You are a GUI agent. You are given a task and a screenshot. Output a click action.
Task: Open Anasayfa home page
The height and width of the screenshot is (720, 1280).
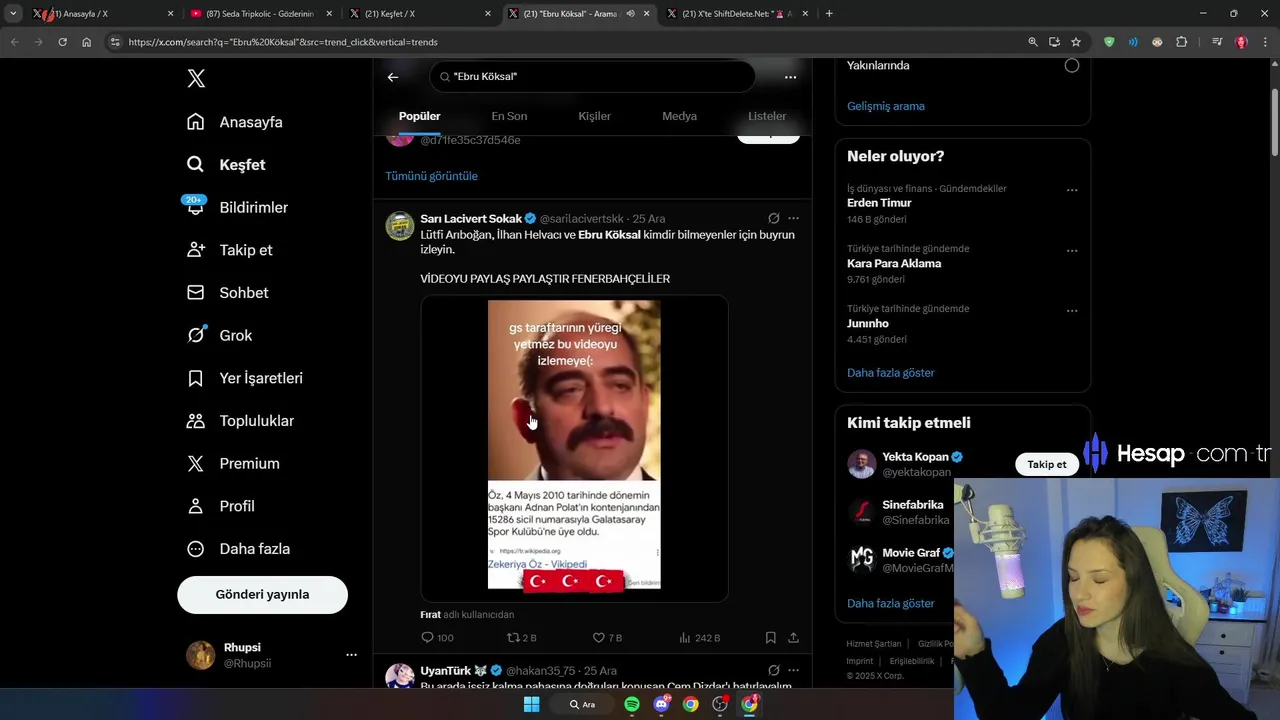click(x=235, y=122)
